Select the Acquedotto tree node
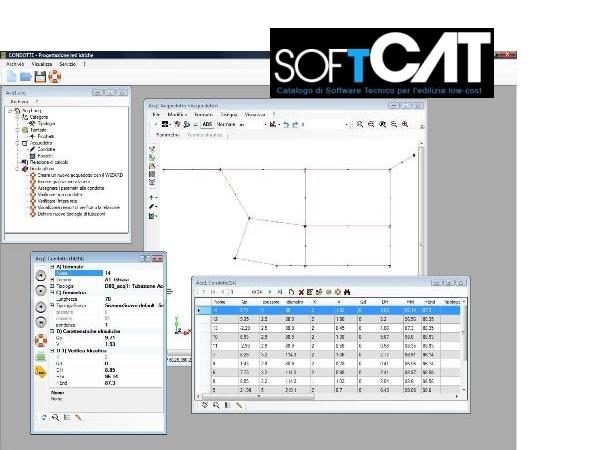This screenshot has width=600, height=450. tap(41, 143)
